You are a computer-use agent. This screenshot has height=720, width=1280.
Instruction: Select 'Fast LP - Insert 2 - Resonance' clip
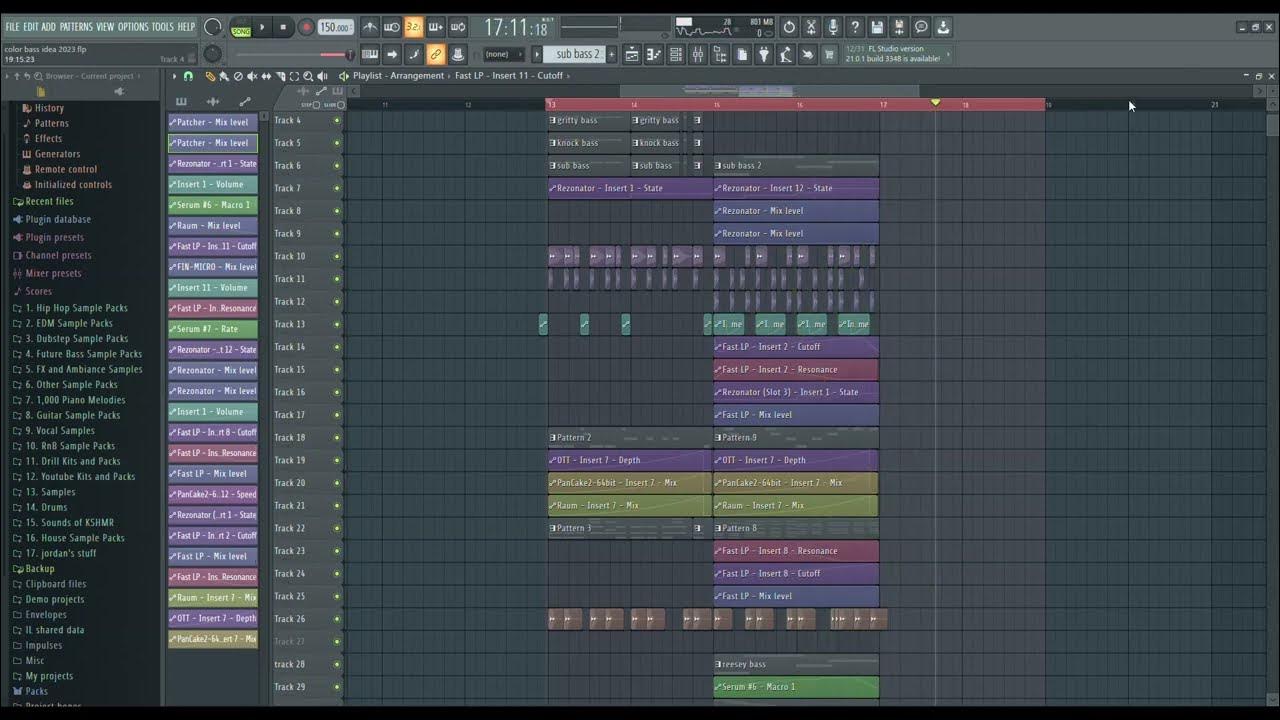[x=796, y=369]
